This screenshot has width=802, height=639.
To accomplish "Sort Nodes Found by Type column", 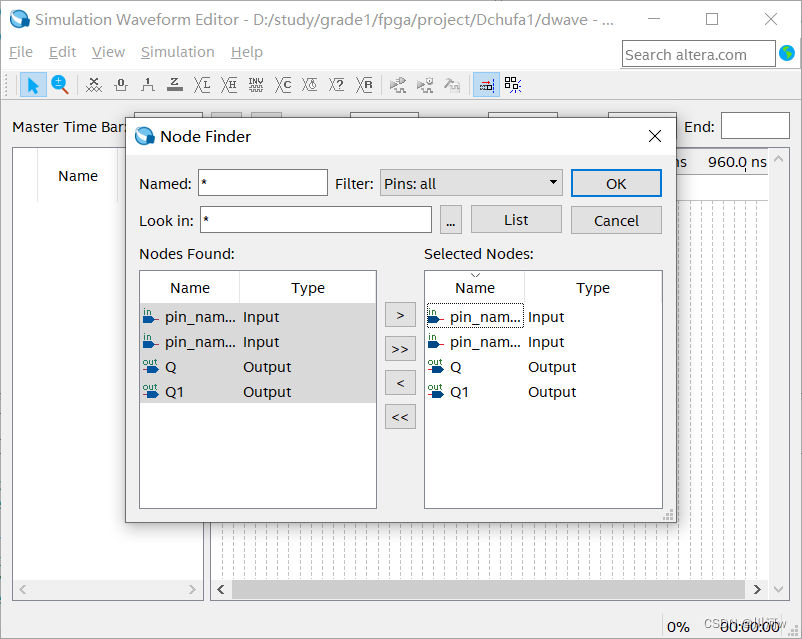I will pyautogui.click(x=308, y=288).
